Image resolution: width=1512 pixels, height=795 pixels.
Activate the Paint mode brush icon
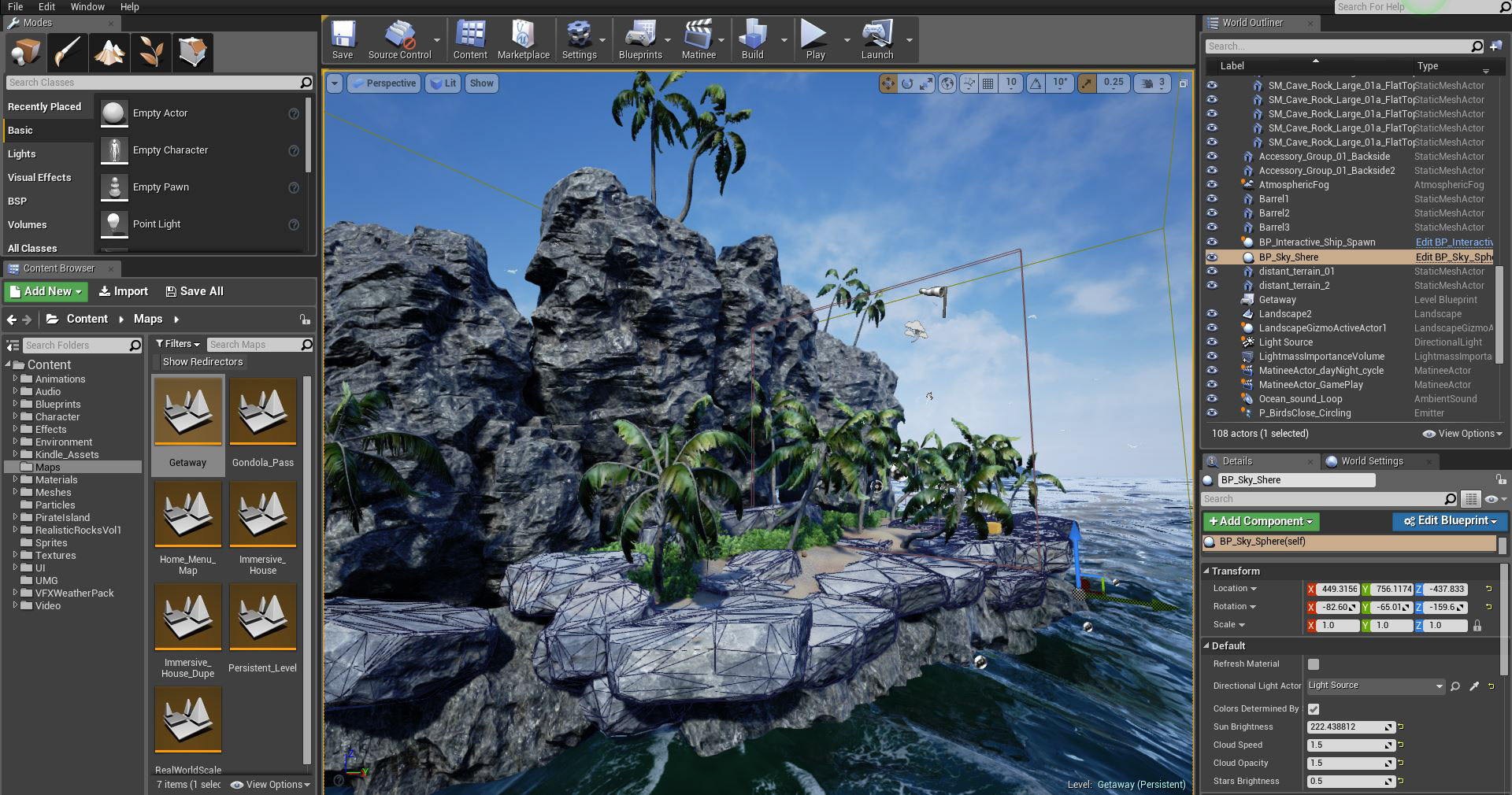(68, 53)
